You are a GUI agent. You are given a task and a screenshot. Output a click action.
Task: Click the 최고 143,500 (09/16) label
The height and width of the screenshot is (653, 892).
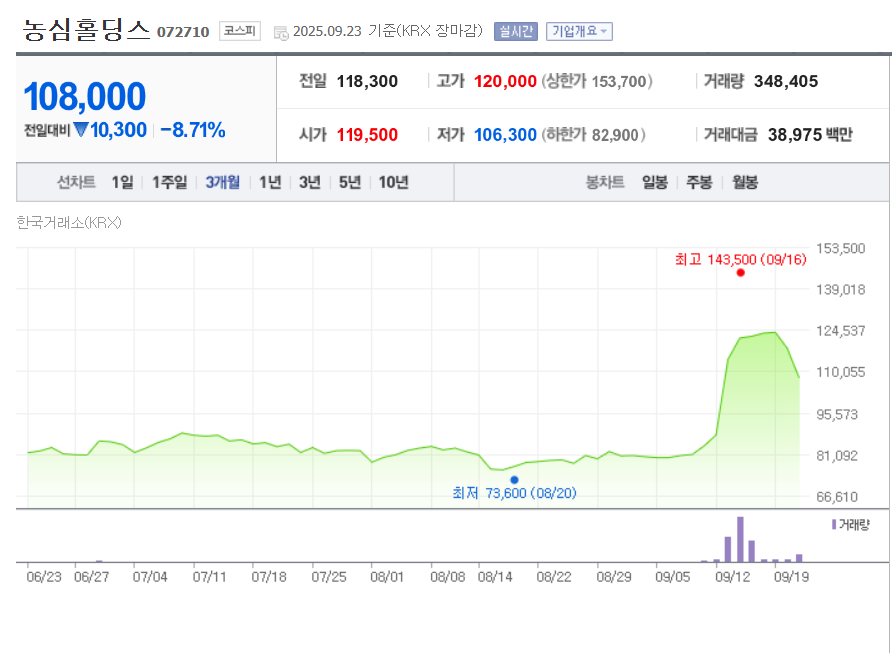point(741,259)
